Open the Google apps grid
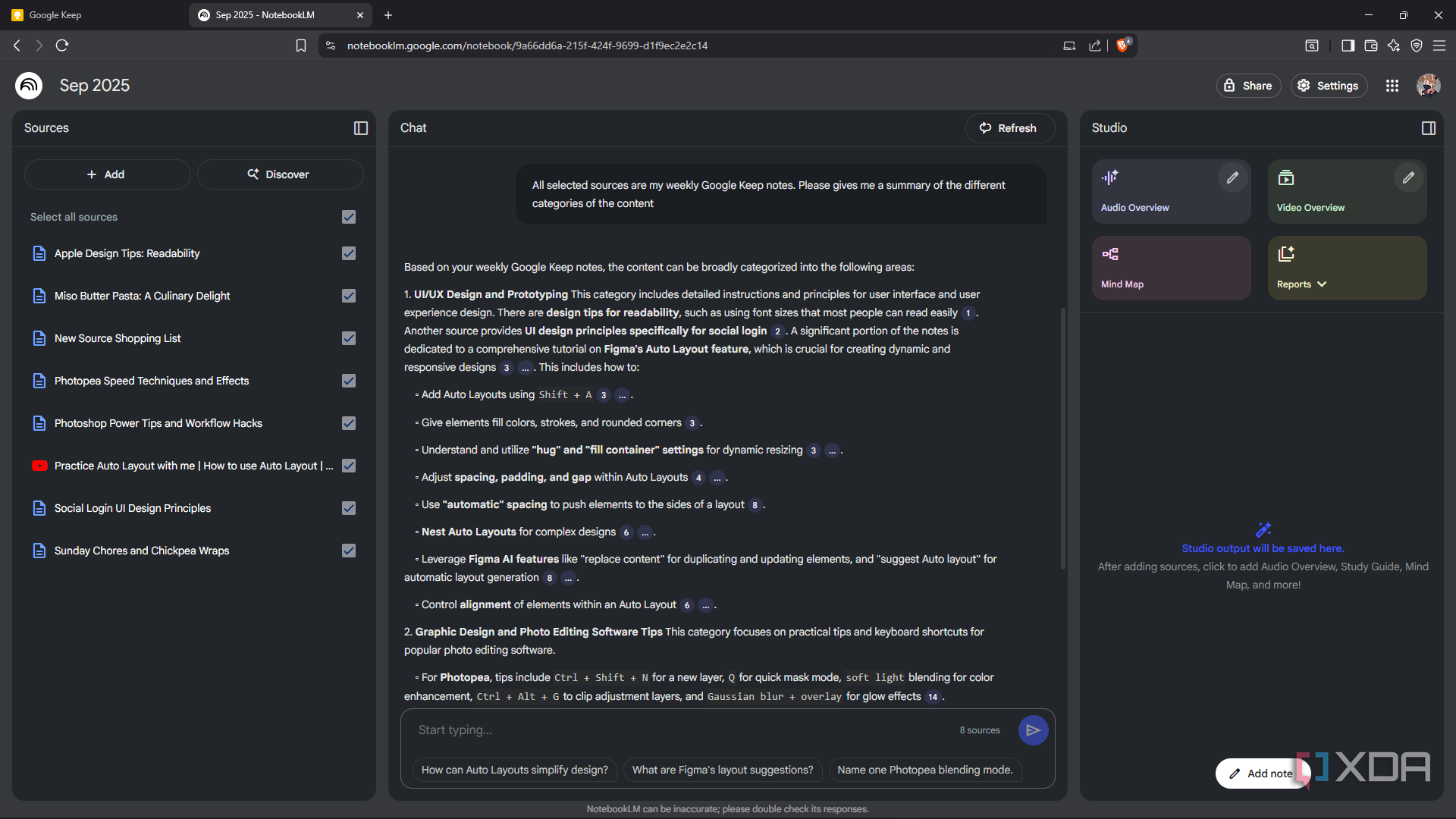 (x=1392, y=86)
